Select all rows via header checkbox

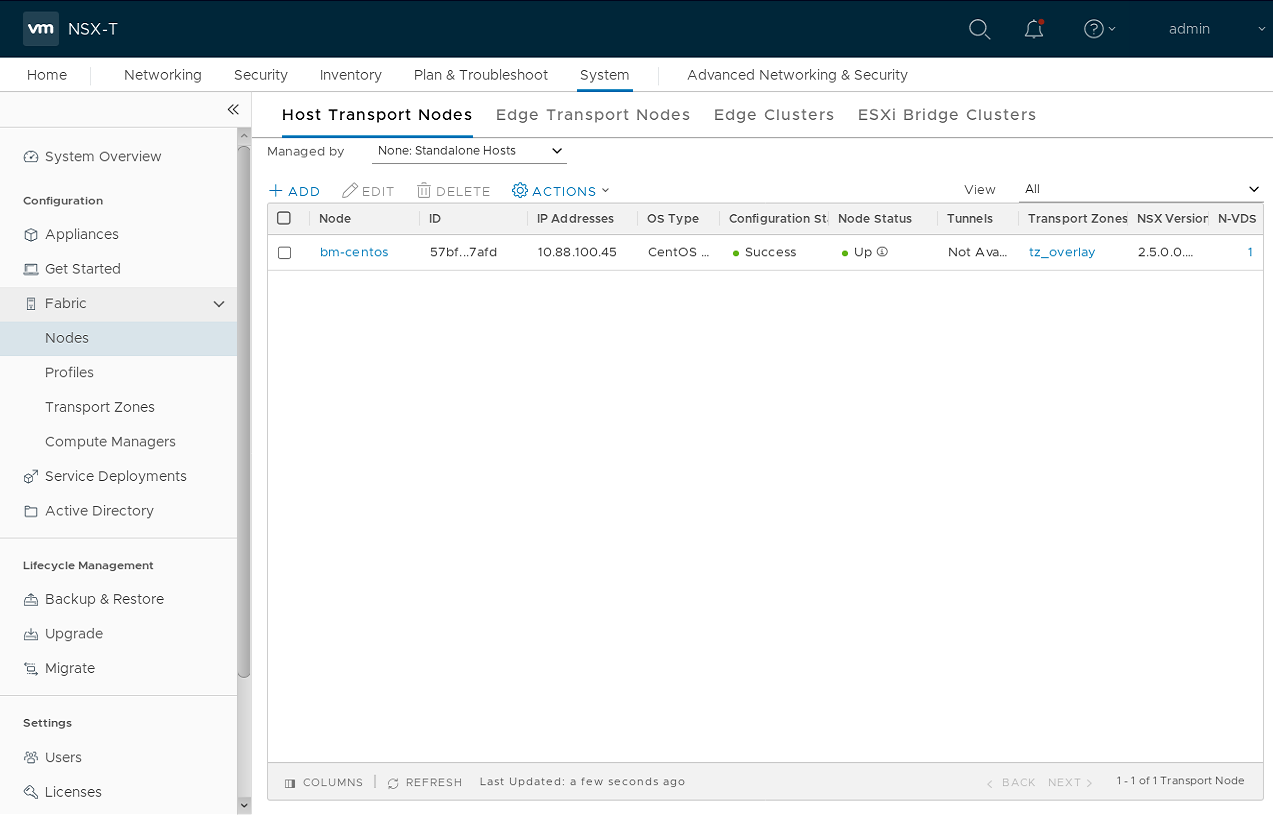click(284, 218)
